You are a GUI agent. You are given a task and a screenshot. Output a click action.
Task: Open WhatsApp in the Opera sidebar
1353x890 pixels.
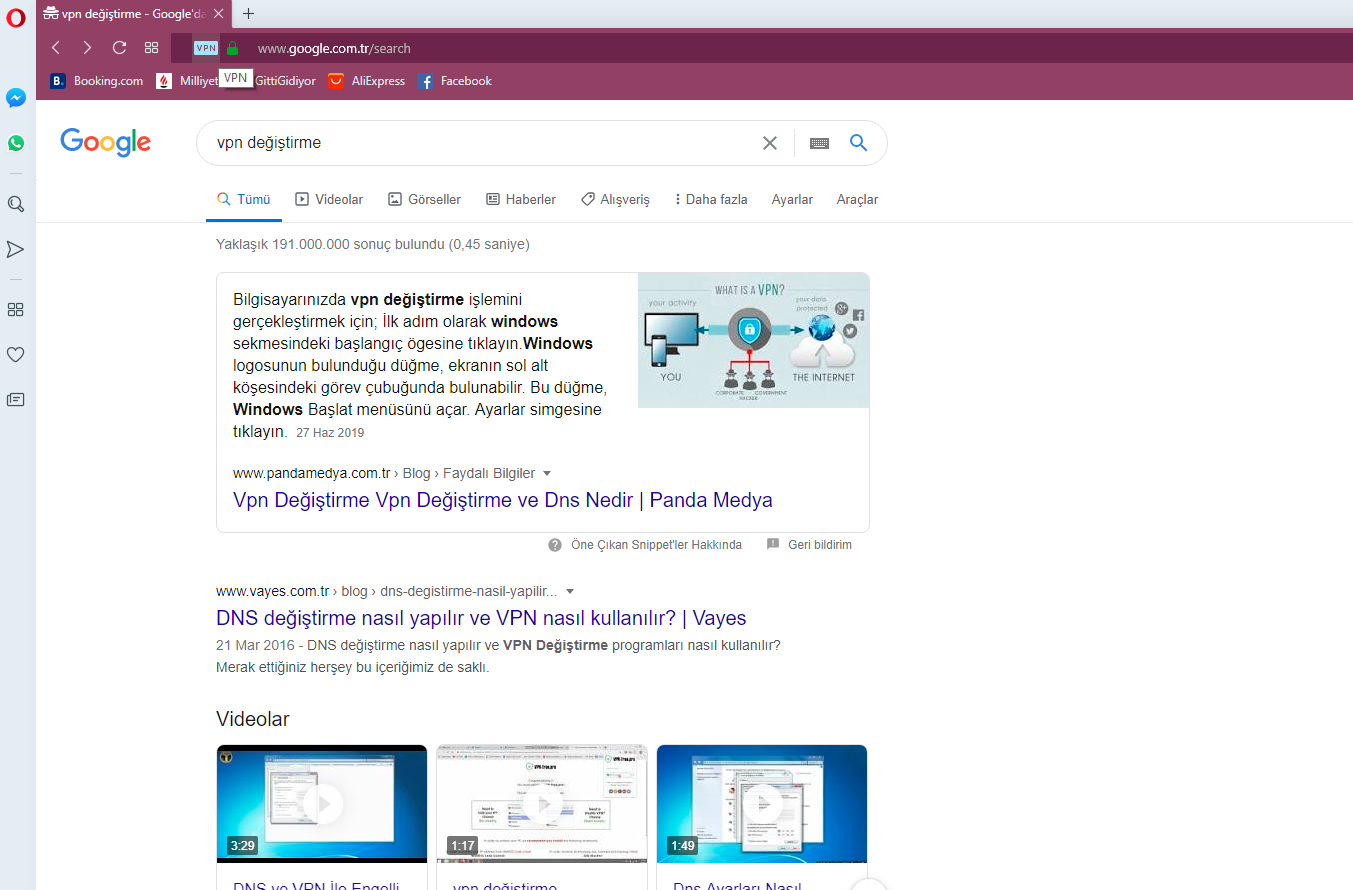tap(16, 143)
